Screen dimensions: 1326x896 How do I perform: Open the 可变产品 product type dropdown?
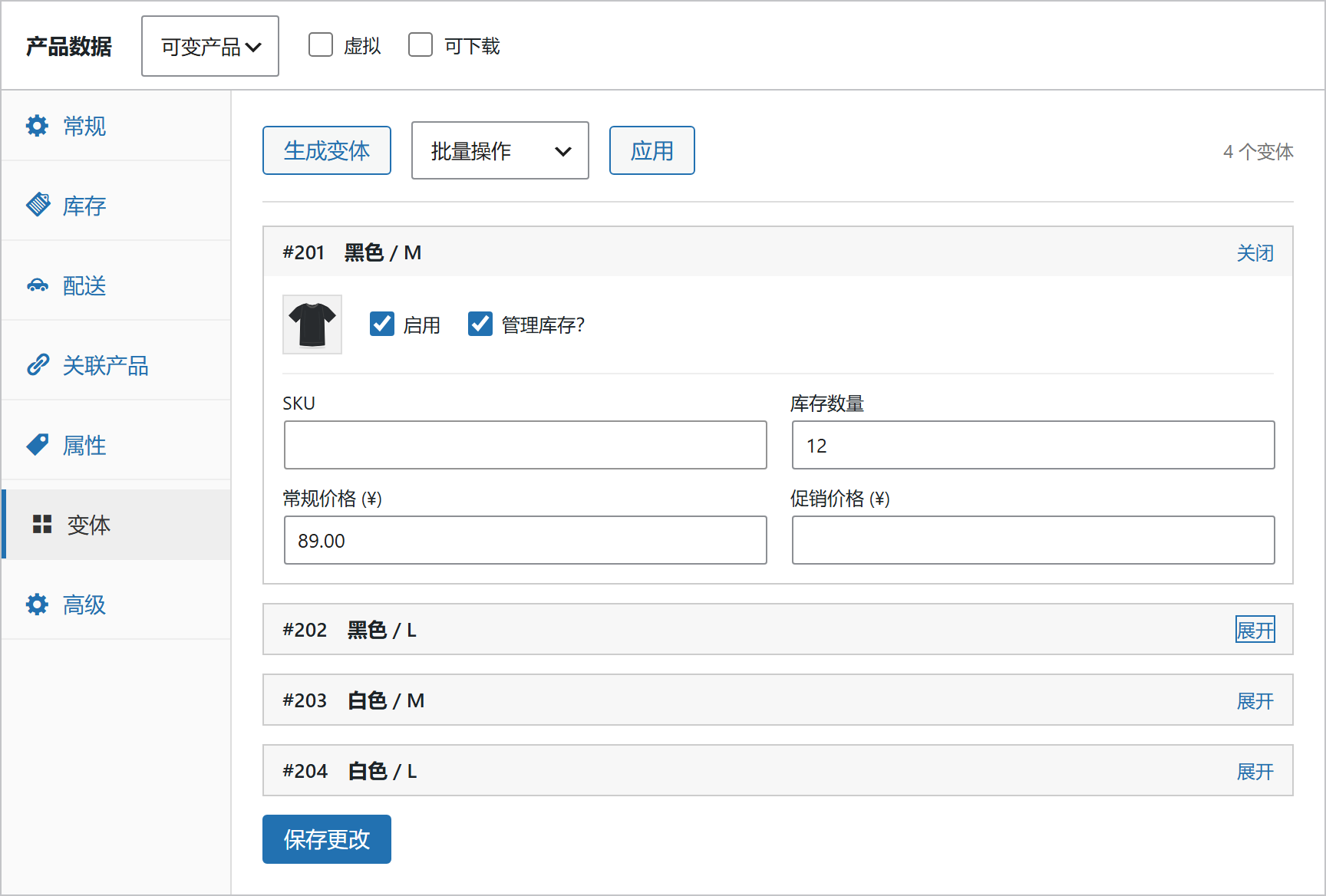click(210, 46)
